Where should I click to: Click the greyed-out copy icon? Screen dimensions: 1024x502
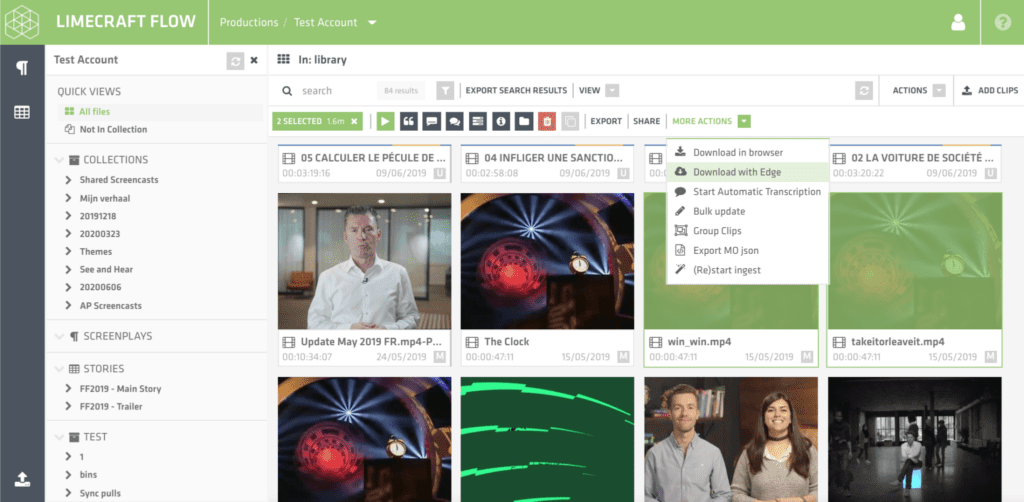click(570, 121)
